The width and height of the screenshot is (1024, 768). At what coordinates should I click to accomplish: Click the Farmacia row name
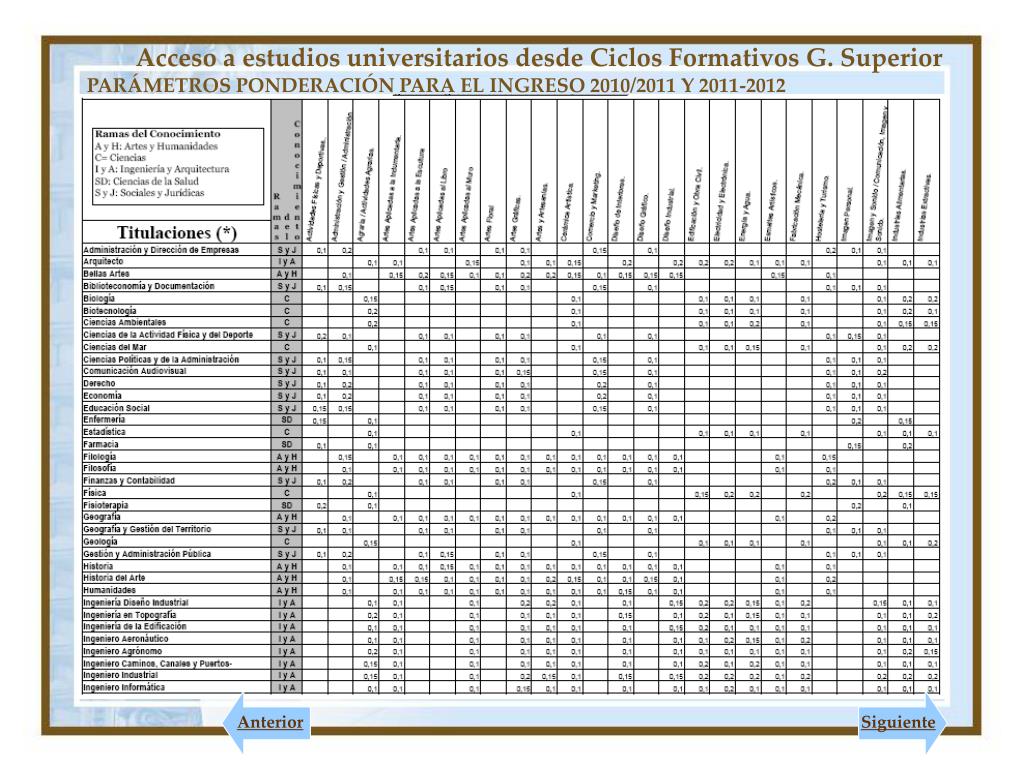[101, 445]
